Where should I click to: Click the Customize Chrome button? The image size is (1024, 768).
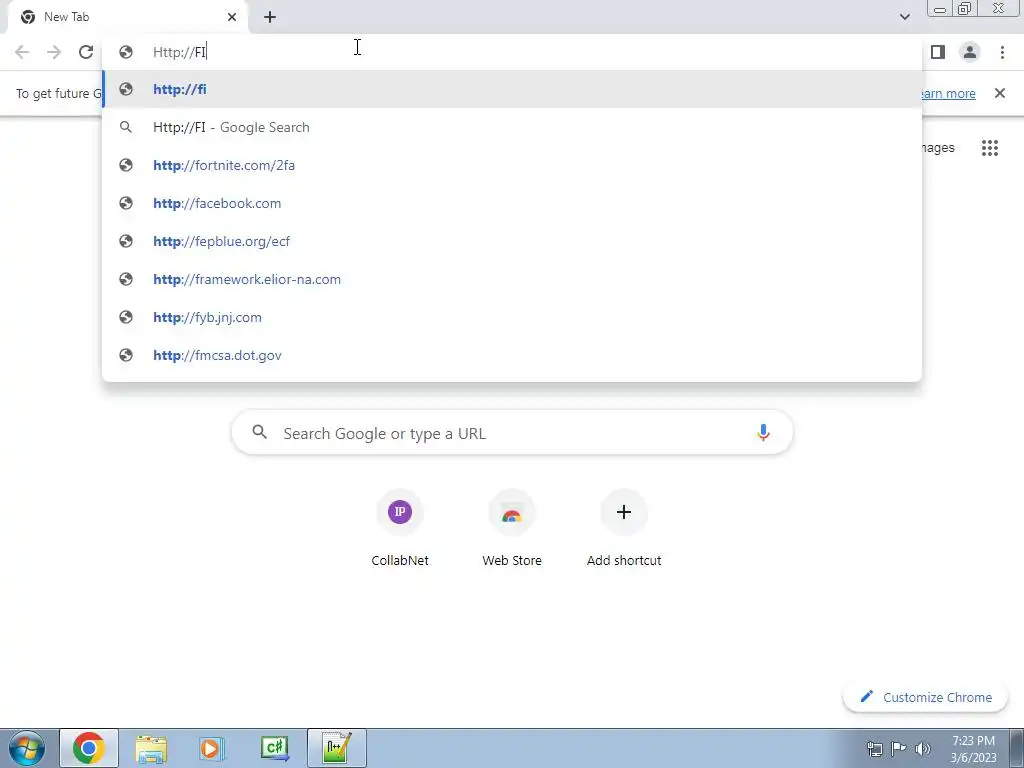tap(926, 697)
